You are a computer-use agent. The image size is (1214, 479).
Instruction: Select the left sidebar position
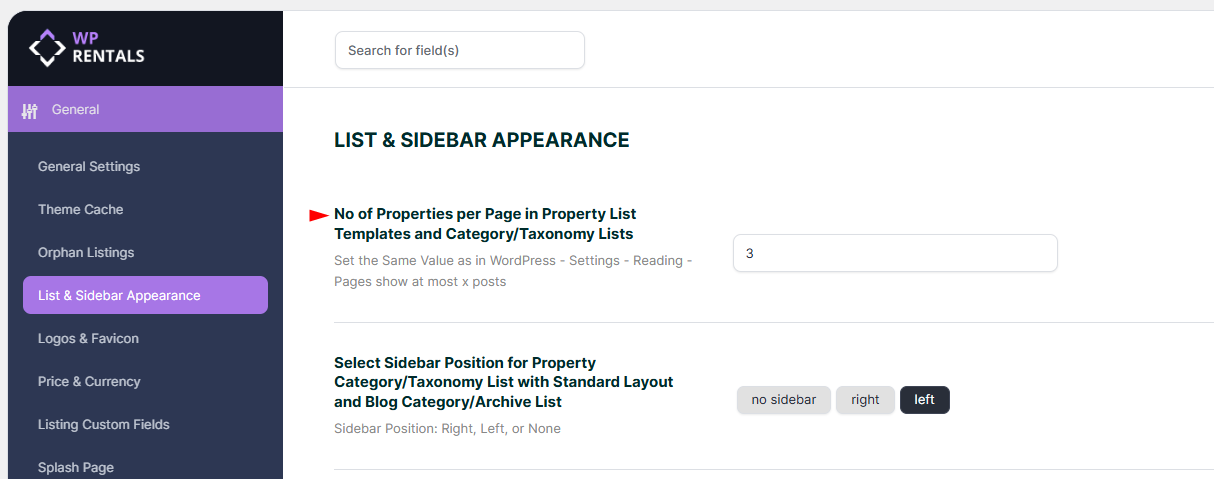coord(924,400)
